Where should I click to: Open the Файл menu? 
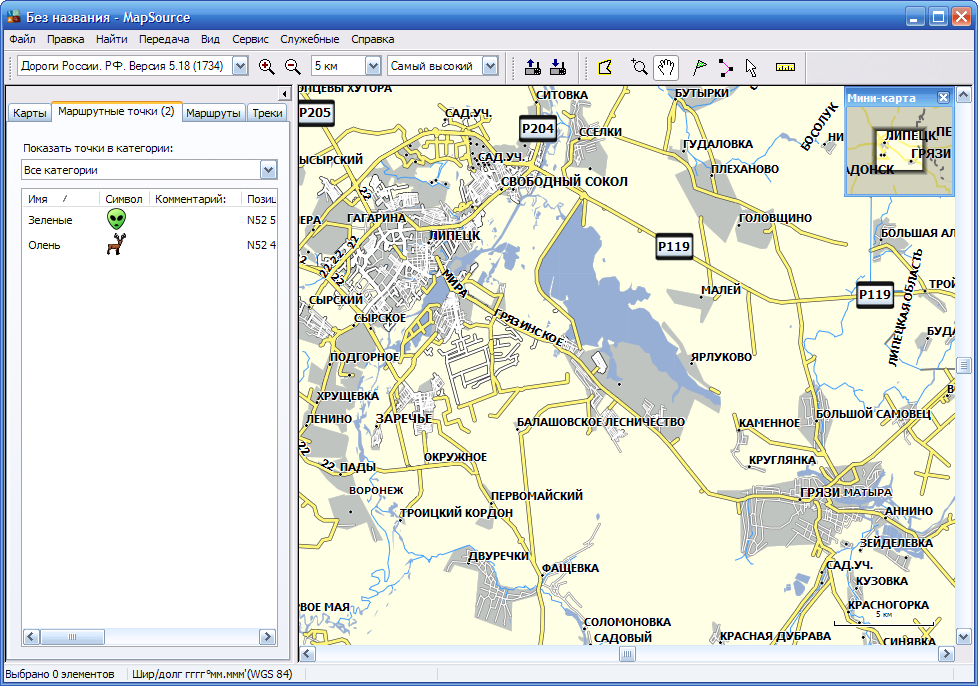(x=22, y=39)
